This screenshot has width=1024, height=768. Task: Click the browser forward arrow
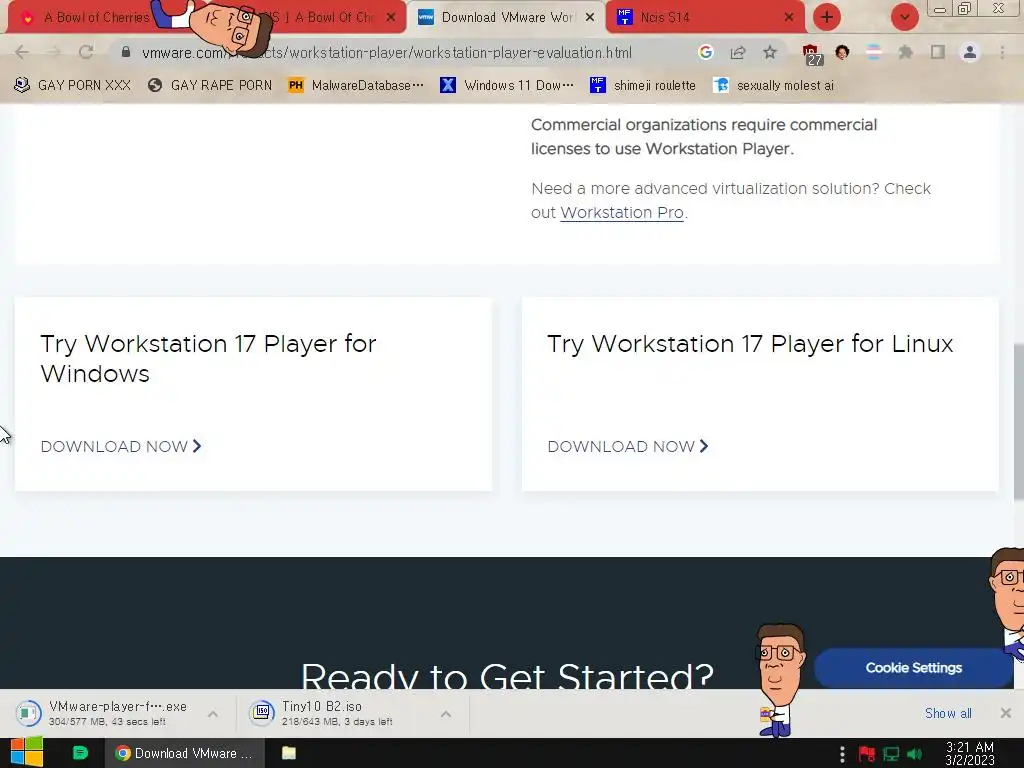point(54,52)
